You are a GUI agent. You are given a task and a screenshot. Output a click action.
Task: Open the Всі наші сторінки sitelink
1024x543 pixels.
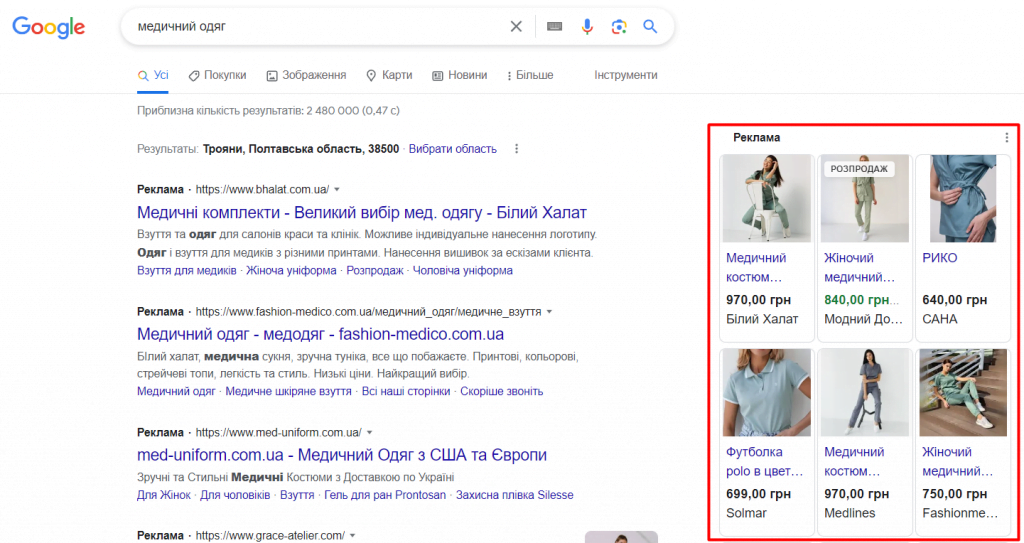(406, 391)
